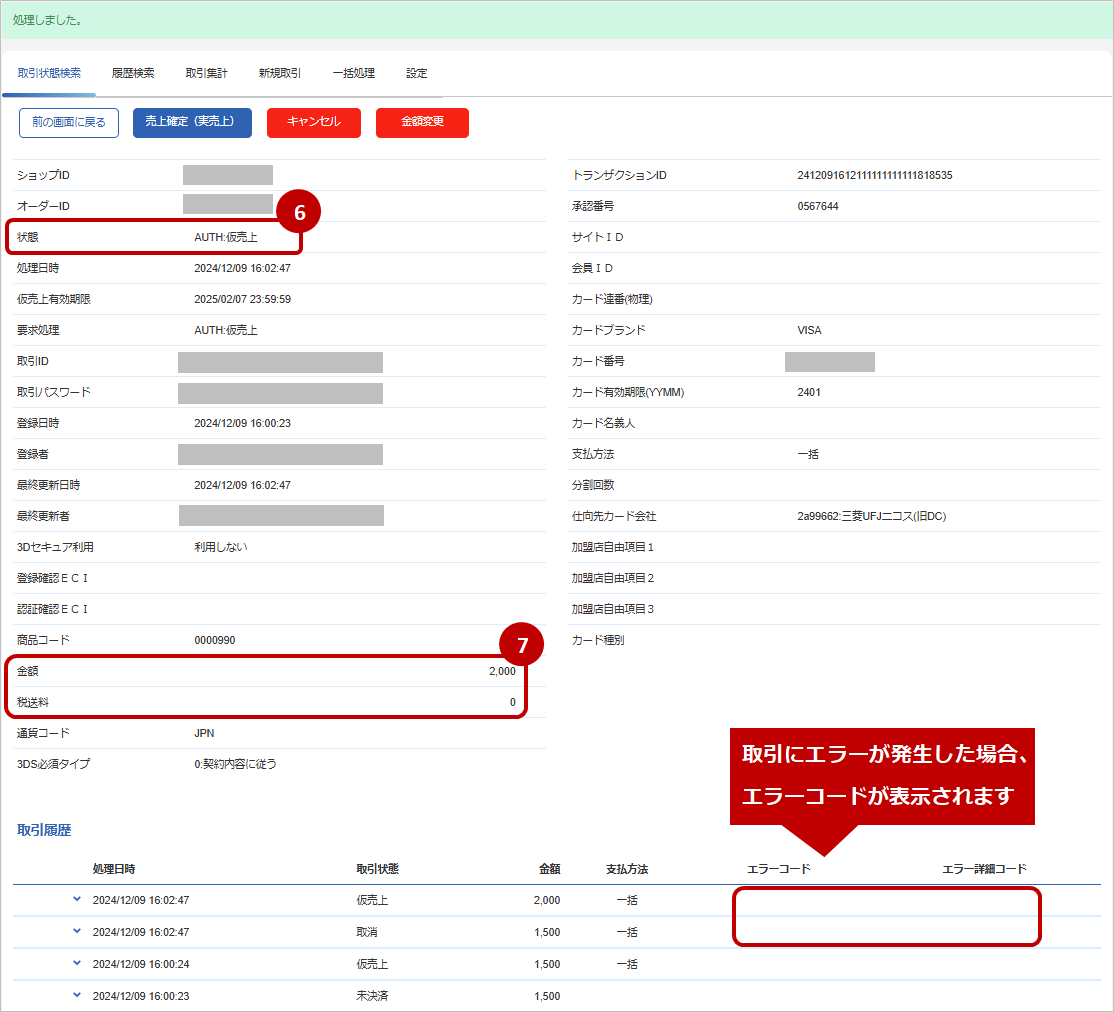The height and width of the screenshot is (1012, 1114).
Task: Expand the 取消 history row chevron
Action: (77, 931)
